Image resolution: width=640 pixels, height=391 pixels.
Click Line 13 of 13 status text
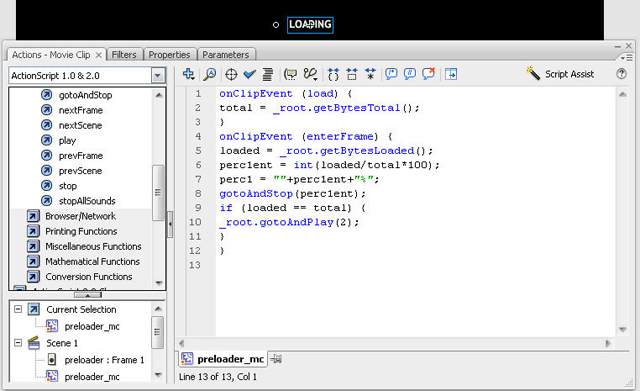(218, 377)
